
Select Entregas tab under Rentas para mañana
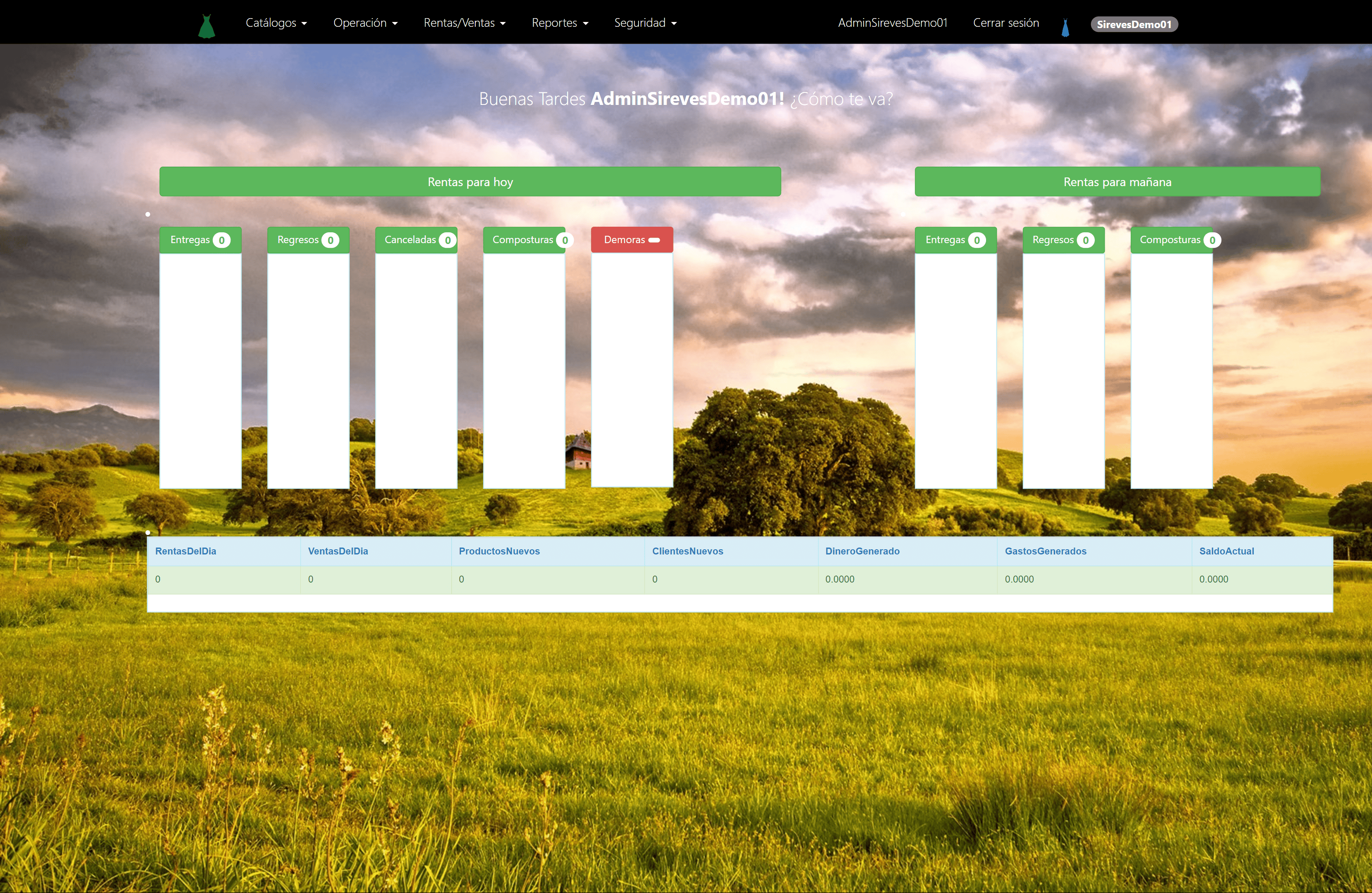[955, 240]
